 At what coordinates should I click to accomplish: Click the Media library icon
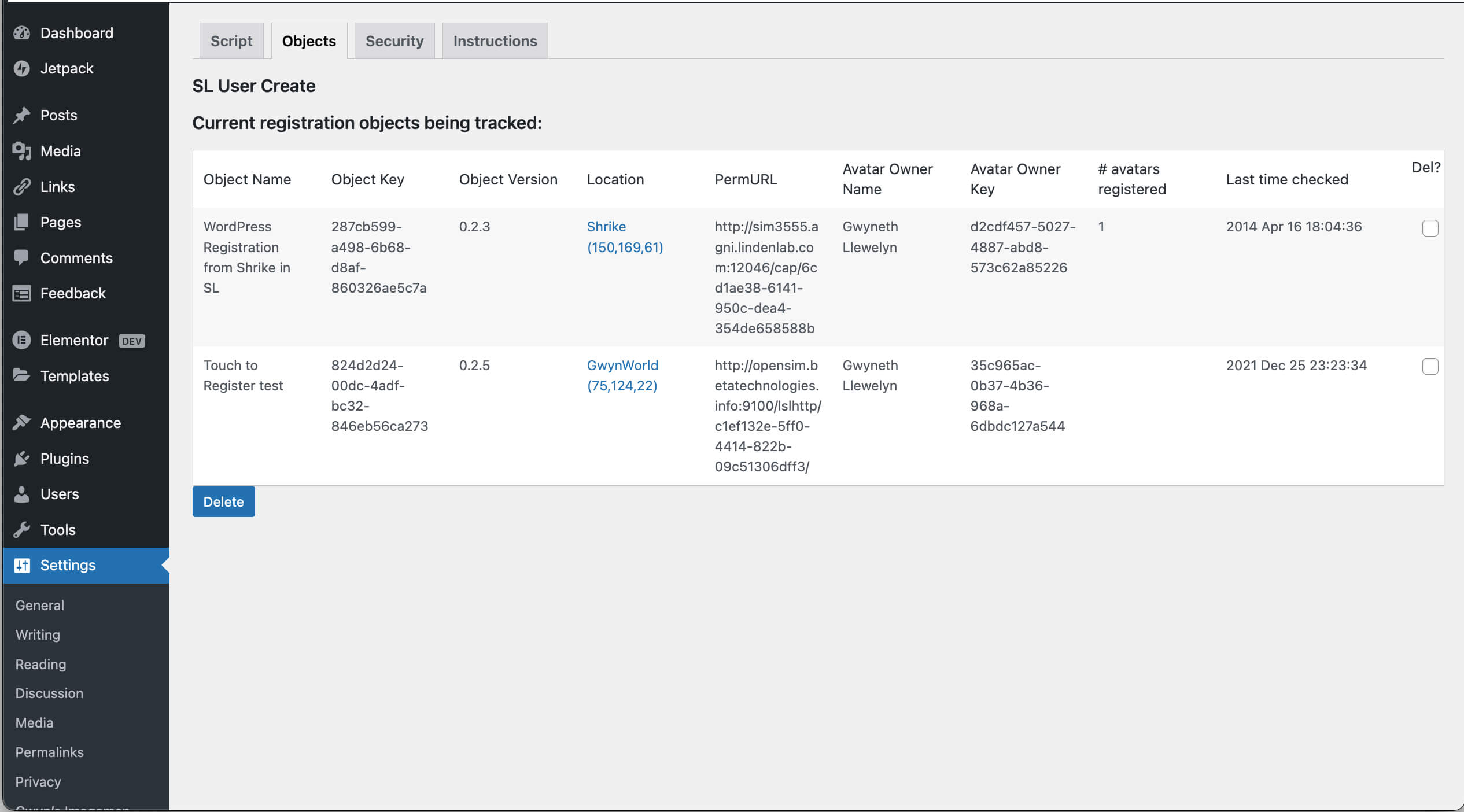point(22,151)
